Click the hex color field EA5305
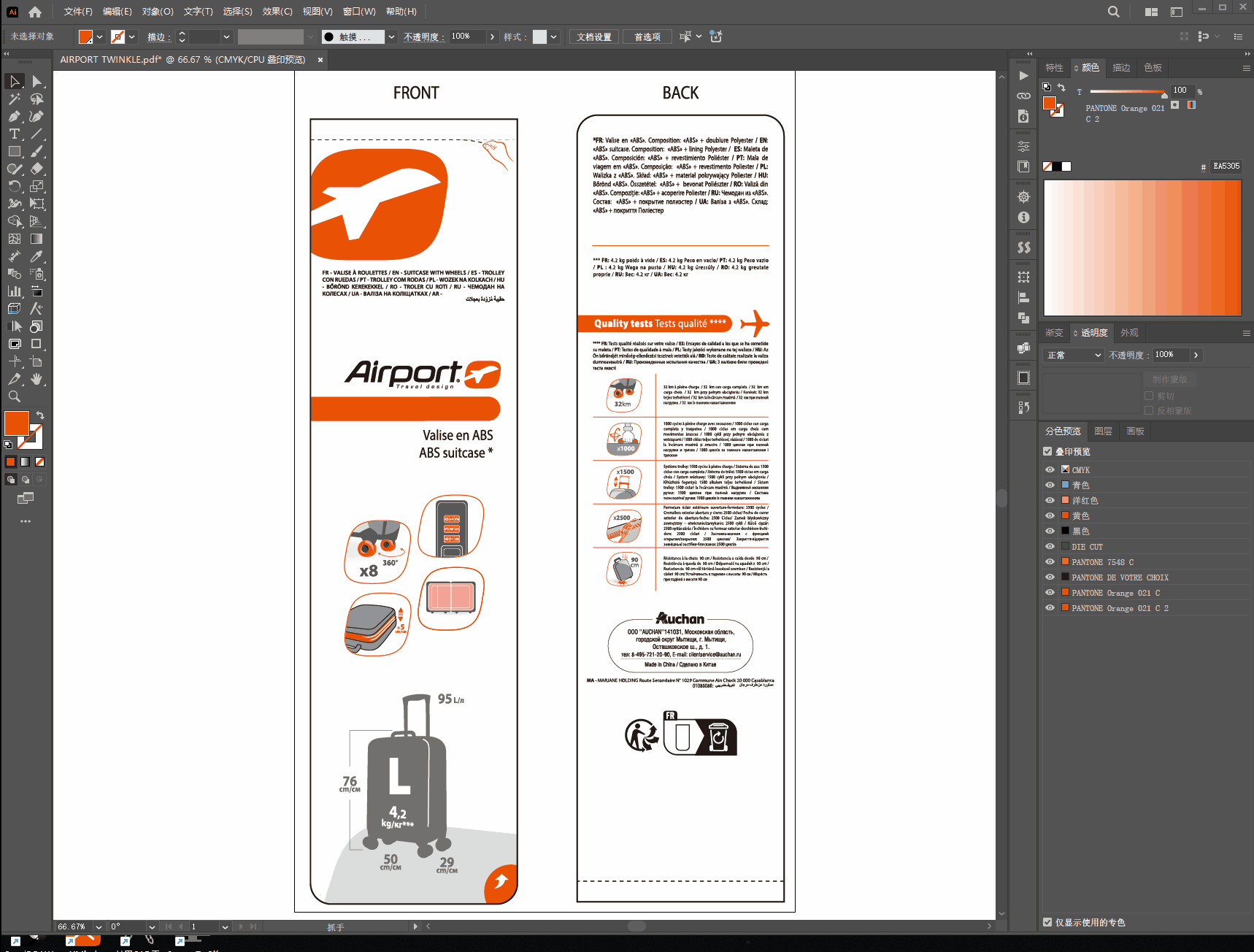This screenshot has height=952, width=1254. coord(1226,166)
